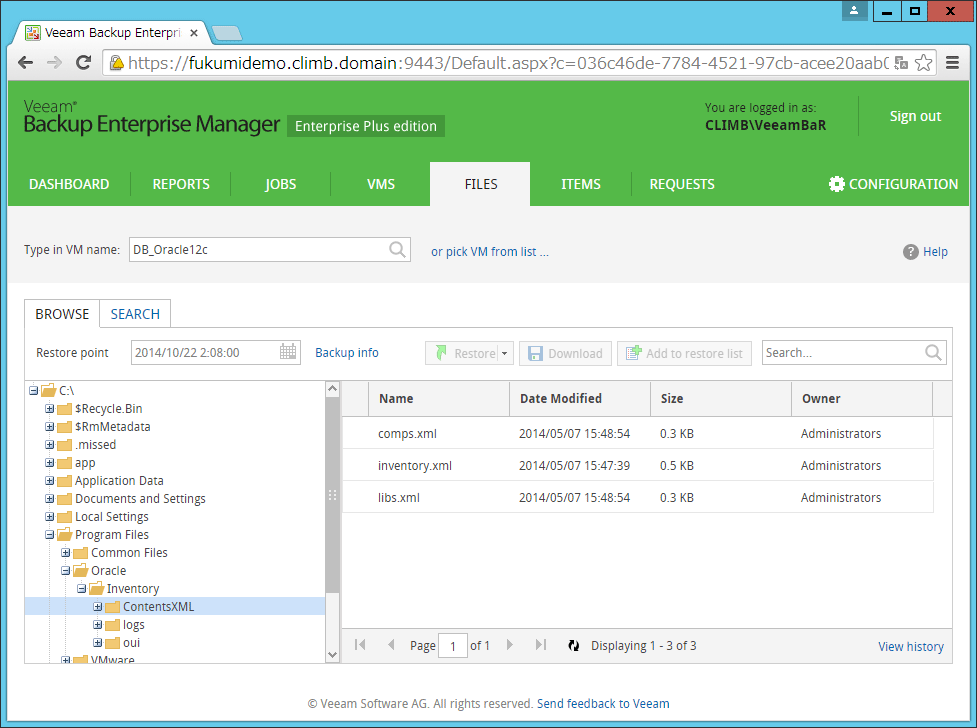Click the View history link
The width and height of the screenshot is (977, 728).
pos(910,646)
